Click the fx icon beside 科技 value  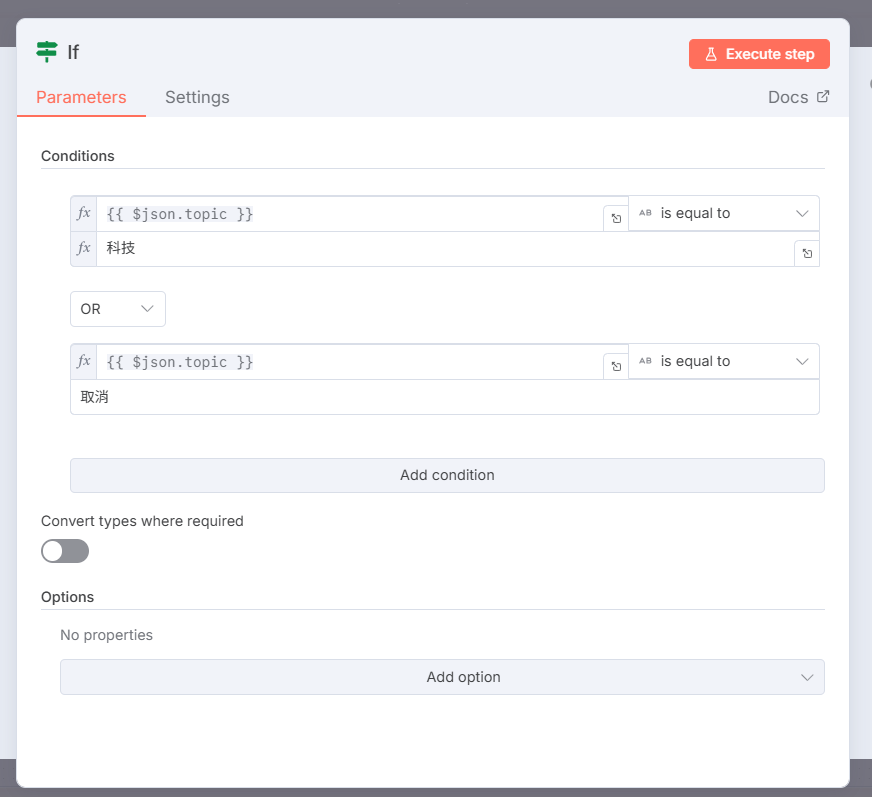tap(84, 248)
